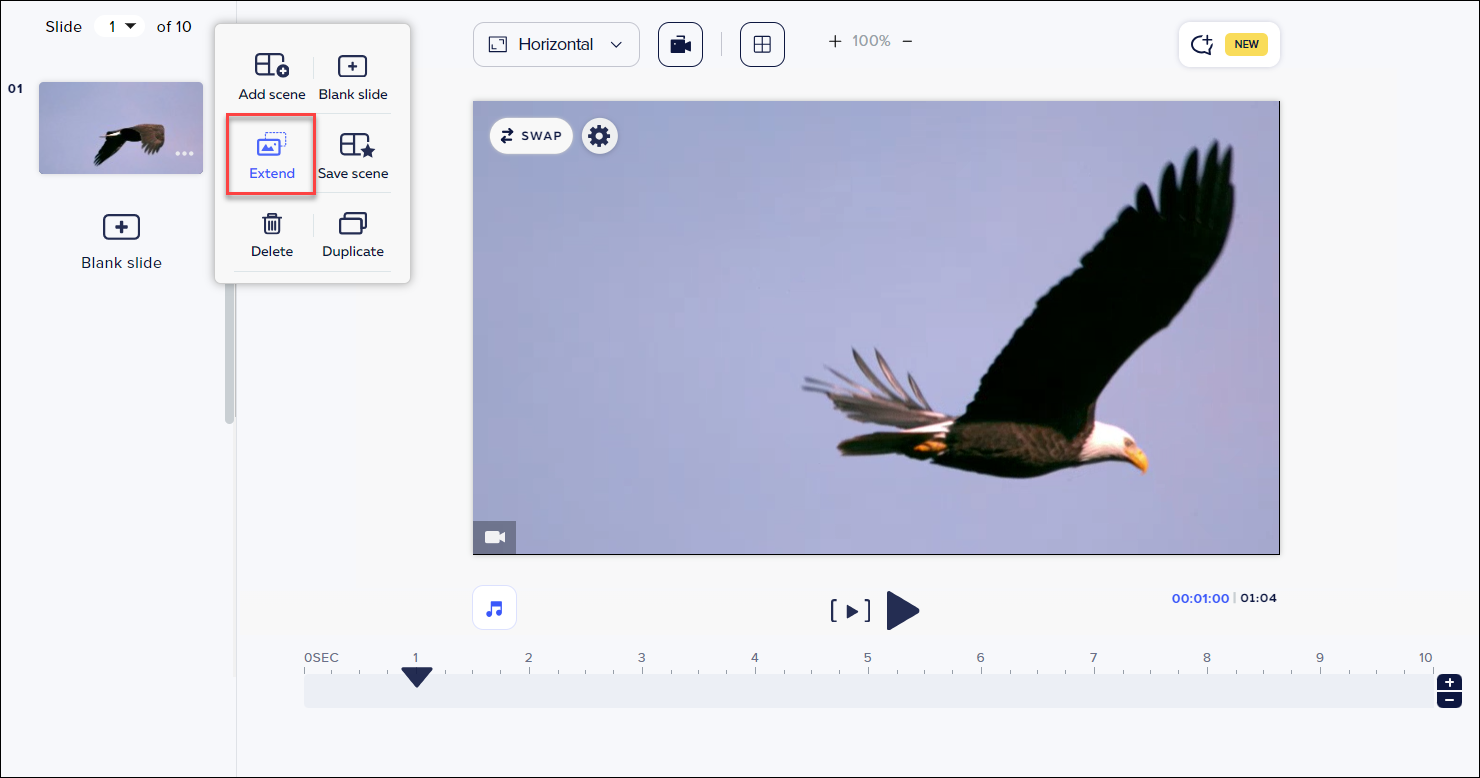The width and height of the screenshot is (1480, 778).
Task: Open the Horizontal aspect ratio dropdown
Action: [x=556, y=44]
